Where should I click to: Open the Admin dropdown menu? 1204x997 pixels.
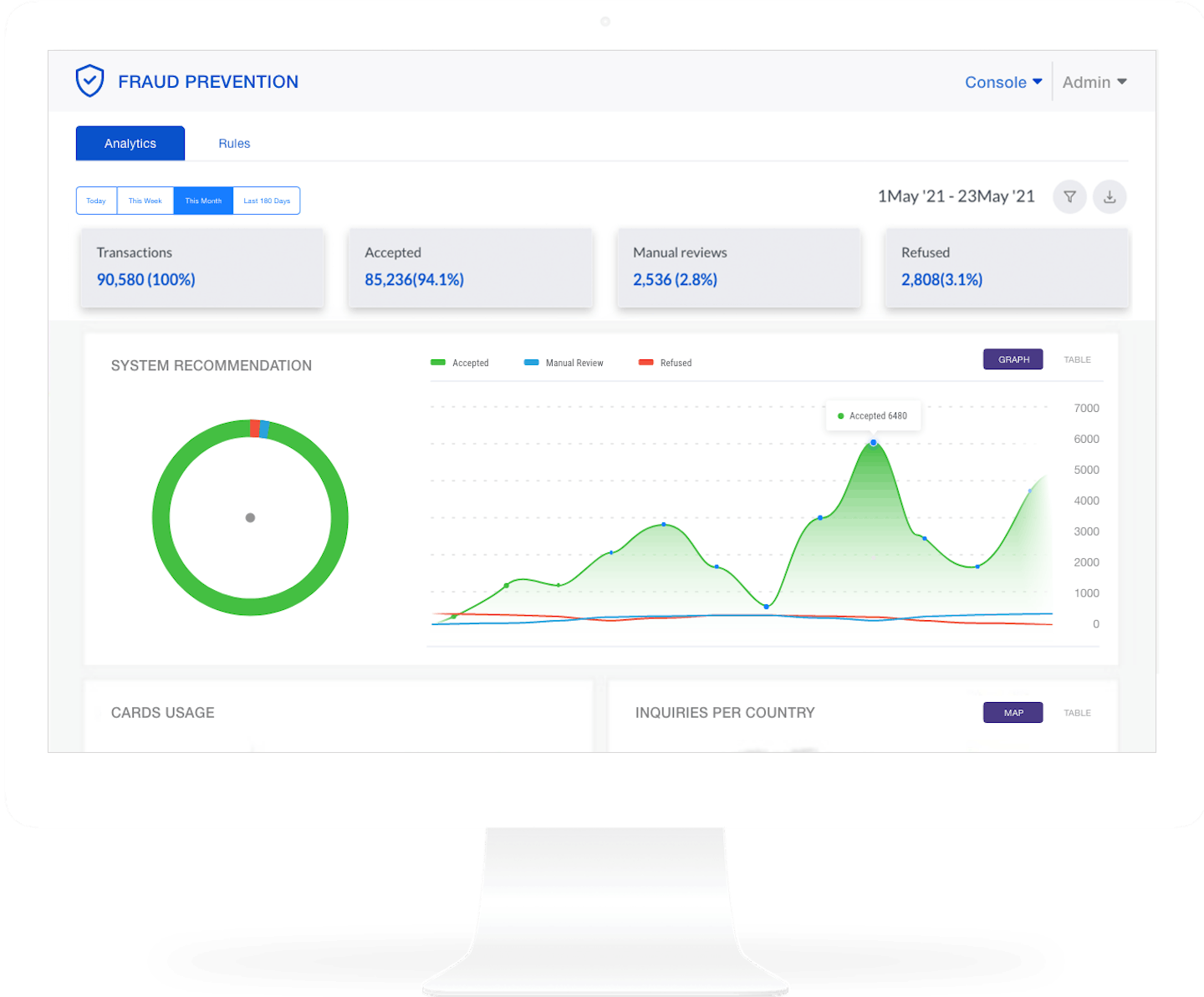[x=1094, y=82]
